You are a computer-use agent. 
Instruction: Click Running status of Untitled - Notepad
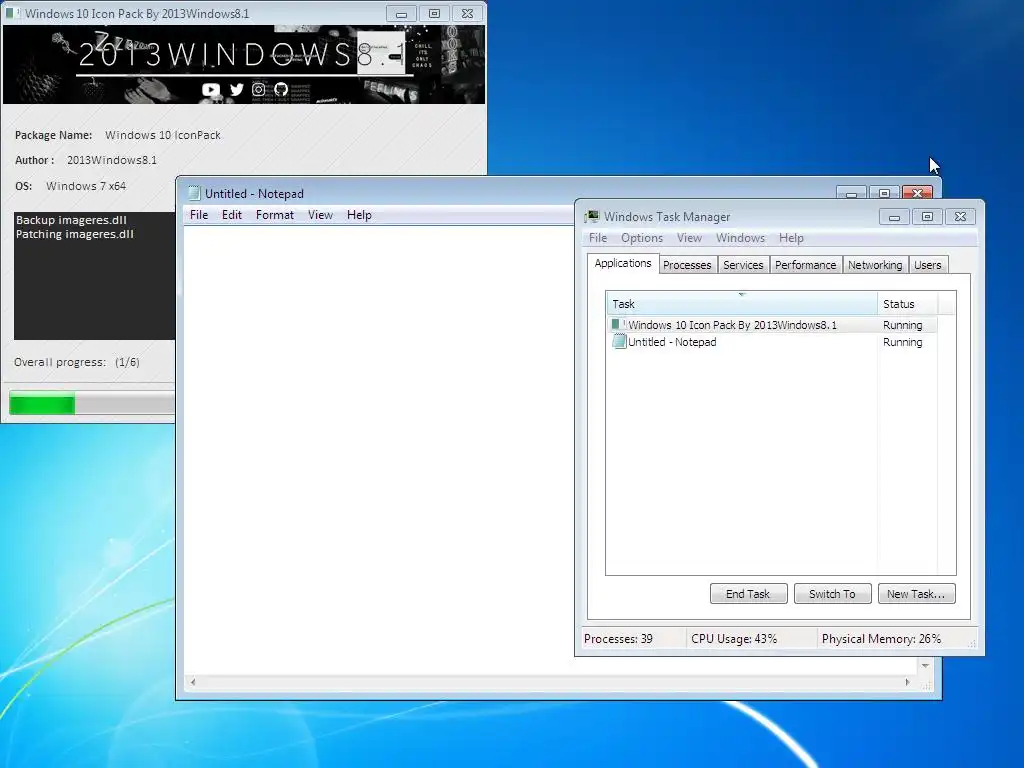pyautogui.click(x=902, y=342)
